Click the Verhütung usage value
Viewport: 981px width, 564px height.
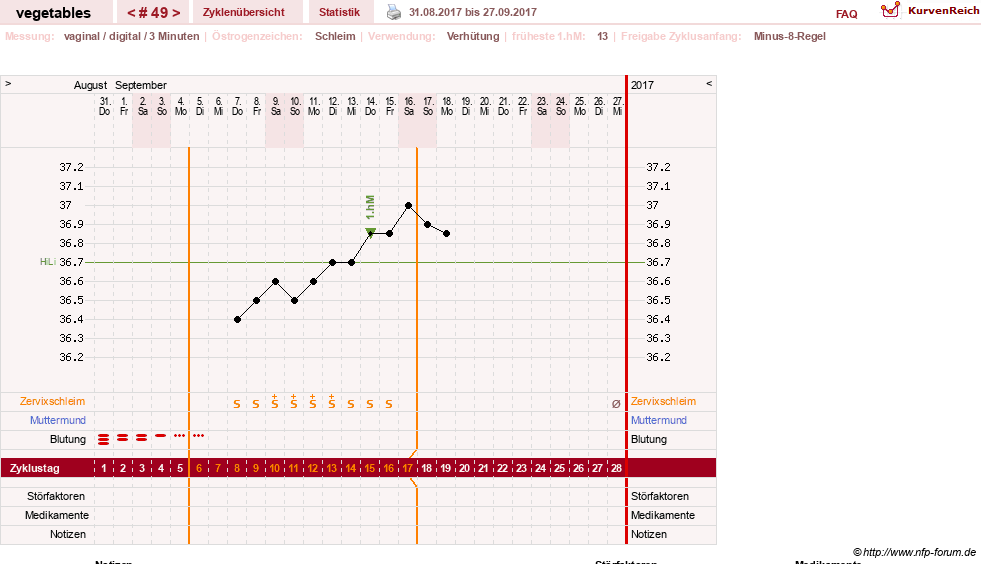(x=473, y=36)
